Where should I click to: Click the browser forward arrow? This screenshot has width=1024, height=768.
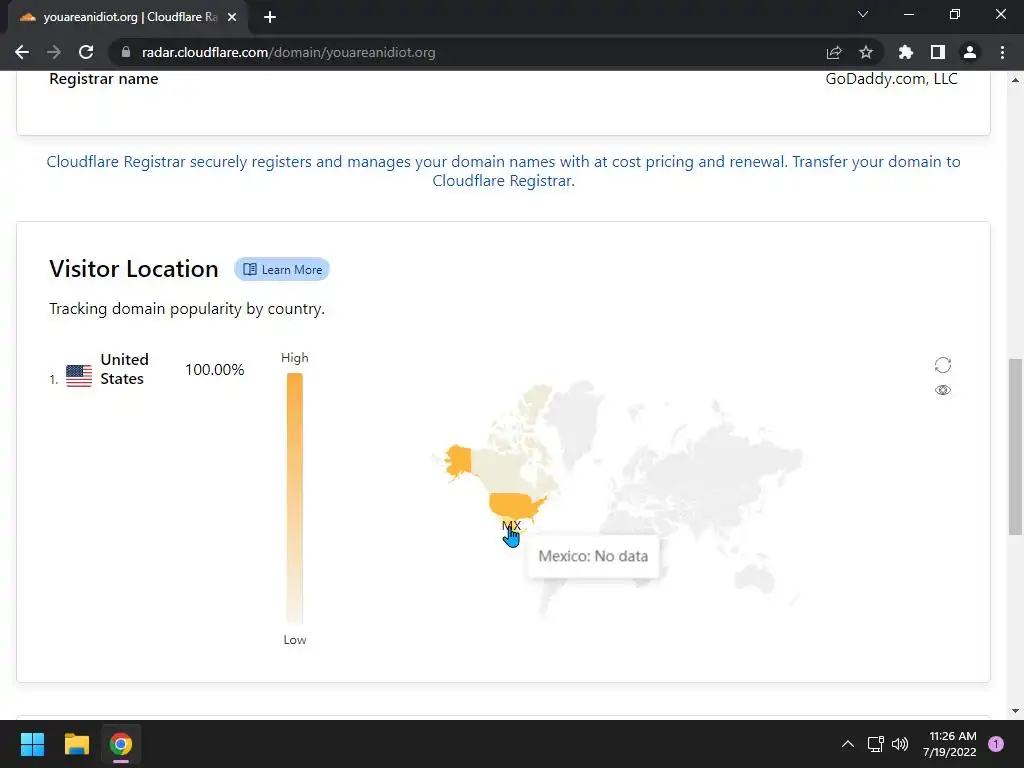click(x=54, y=52)
